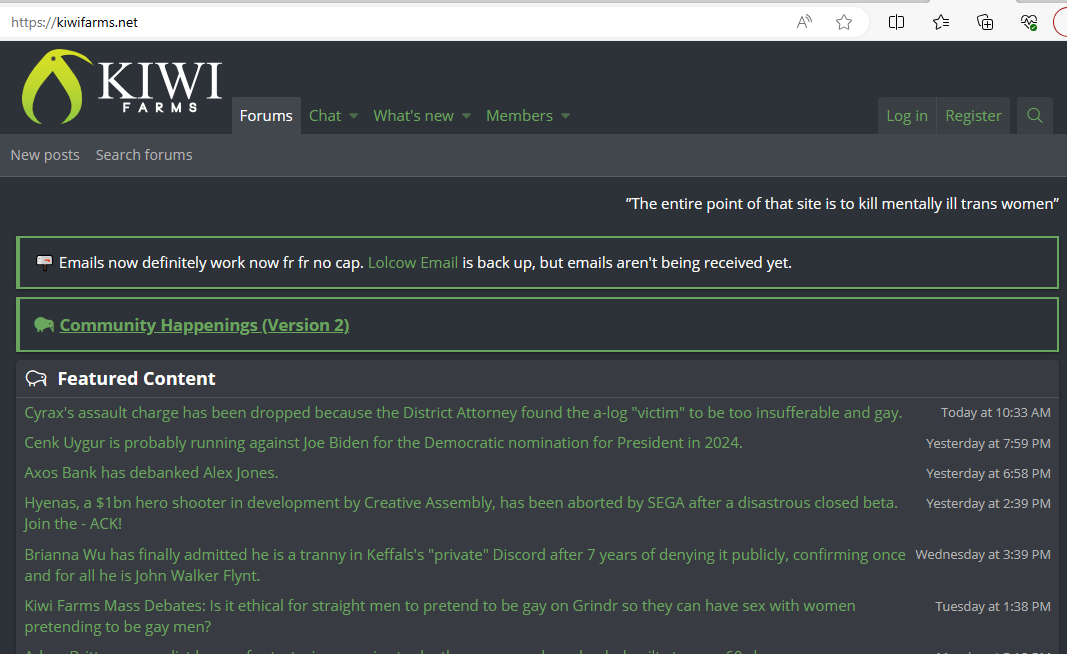Viewport: 1067px width, 654px height.
Task: Click 'Yesterday at 6:58 PM' timestamp
Action: coord(988,474)
